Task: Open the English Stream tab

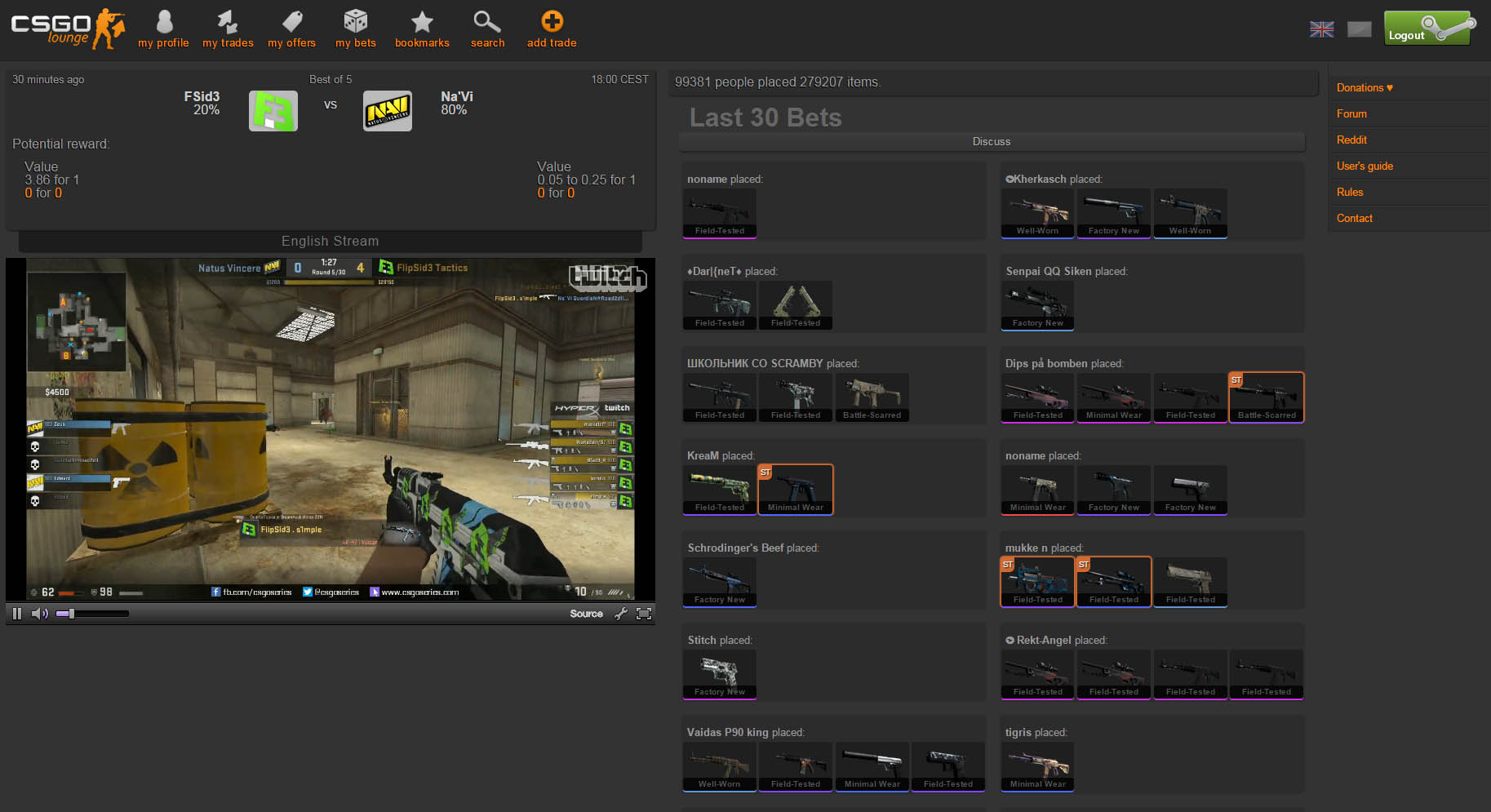Action: coord(331,242)
